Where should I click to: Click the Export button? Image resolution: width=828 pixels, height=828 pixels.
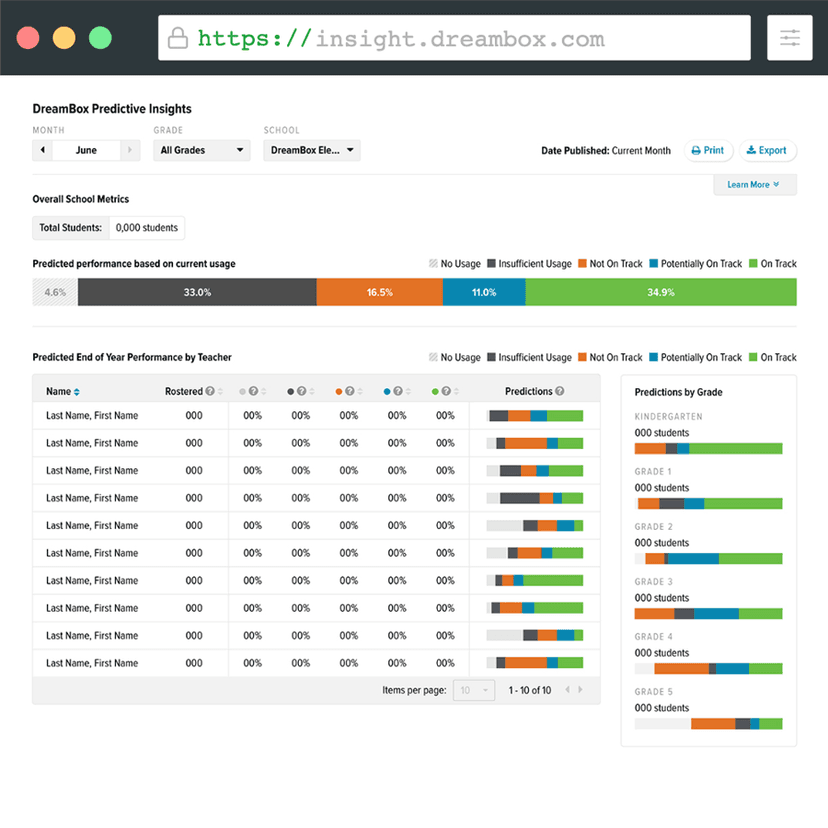pyautogui.click(x=767, y=150)
